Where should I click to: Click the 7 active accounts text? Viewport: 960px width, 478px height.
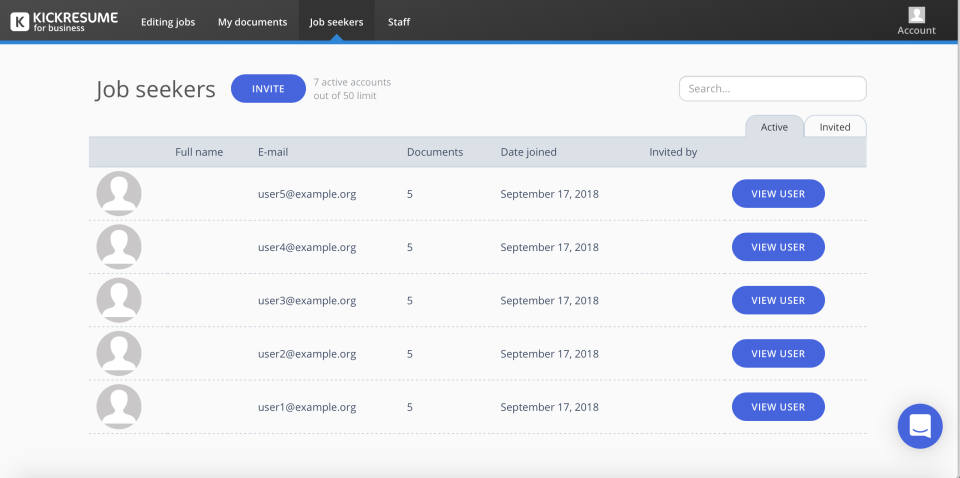(352, 82)
